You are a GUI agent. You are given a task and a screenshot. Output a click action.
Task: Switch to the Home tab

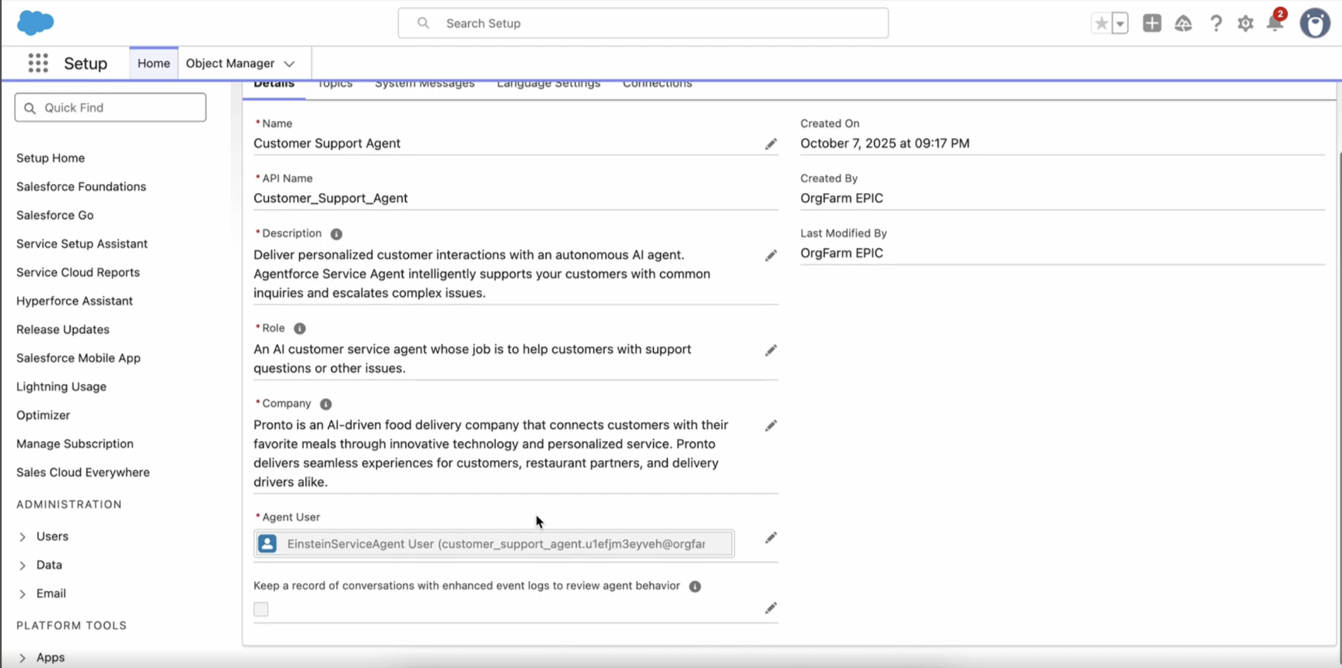tap(153, 63)
